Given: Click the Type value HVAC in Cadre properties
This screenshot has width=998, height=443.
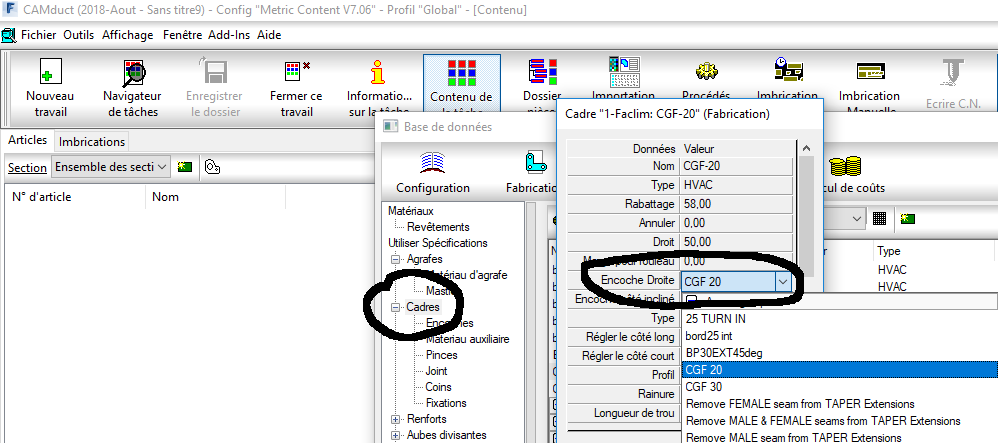Looking at the screenshot, I should (x=736, y=185).
